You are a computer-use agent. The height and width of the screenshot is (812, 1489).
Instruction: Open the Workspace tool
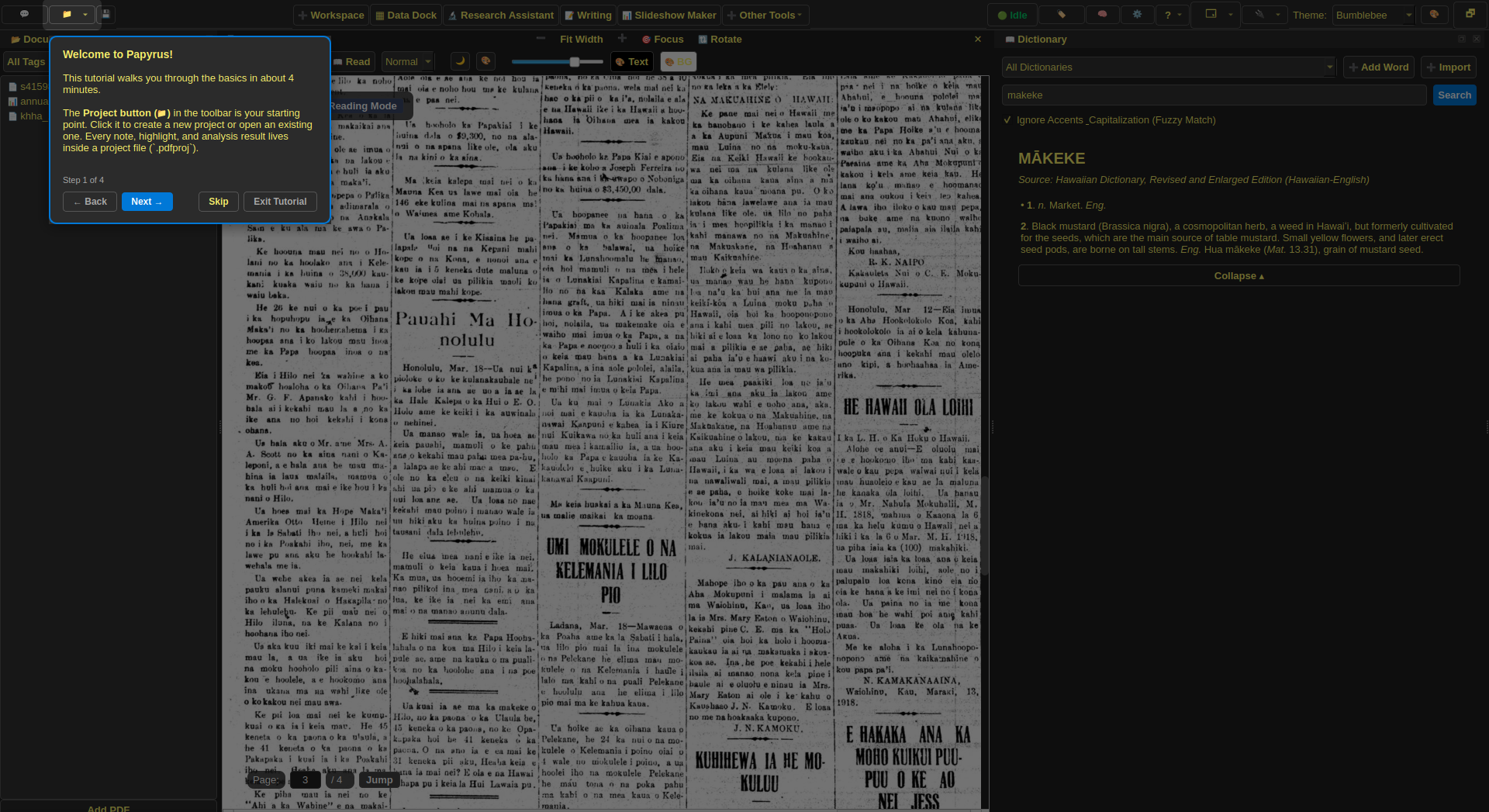(x=331, y=15)
